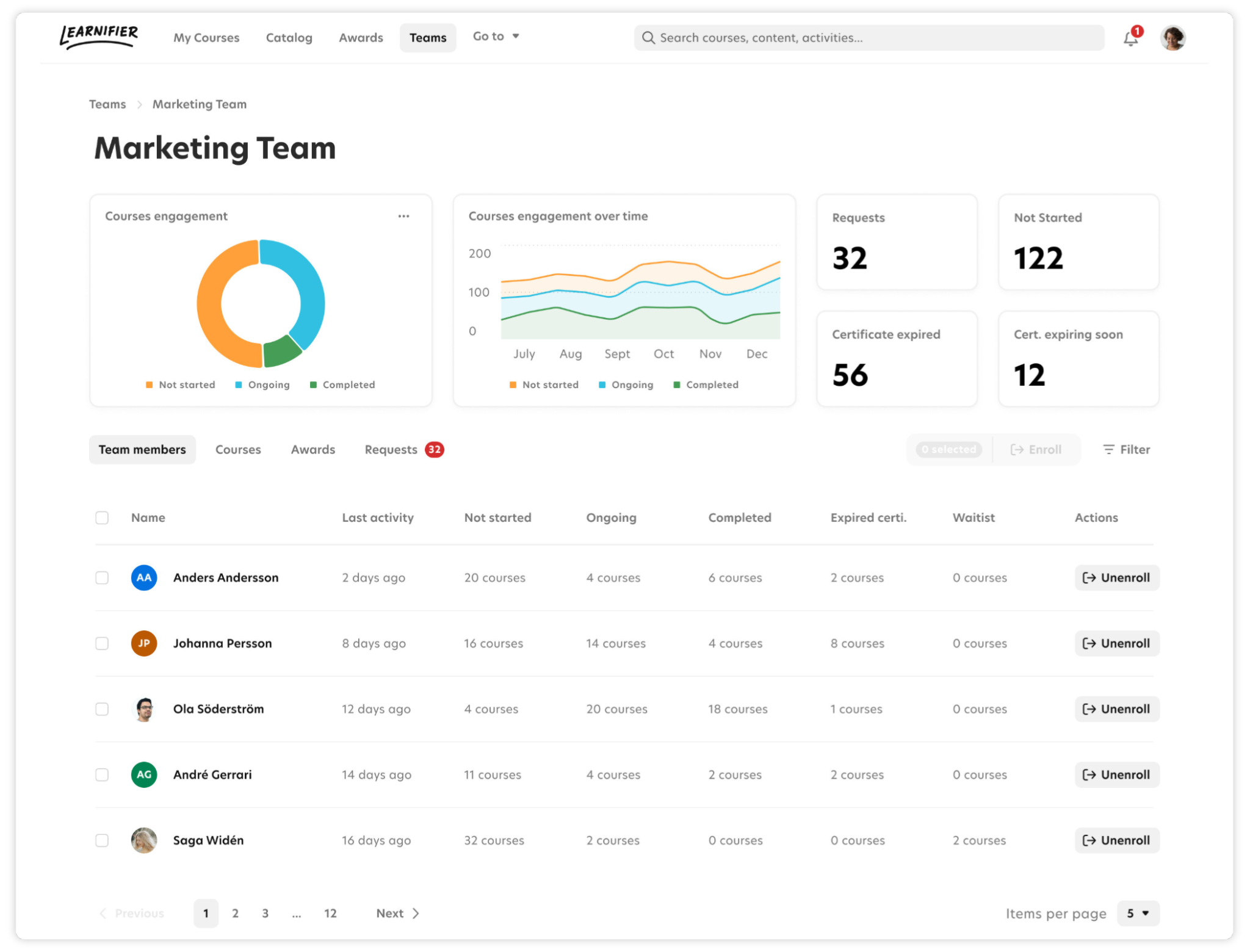
Task: Switch to the Requests tab
Action: [x=404, y=450]
